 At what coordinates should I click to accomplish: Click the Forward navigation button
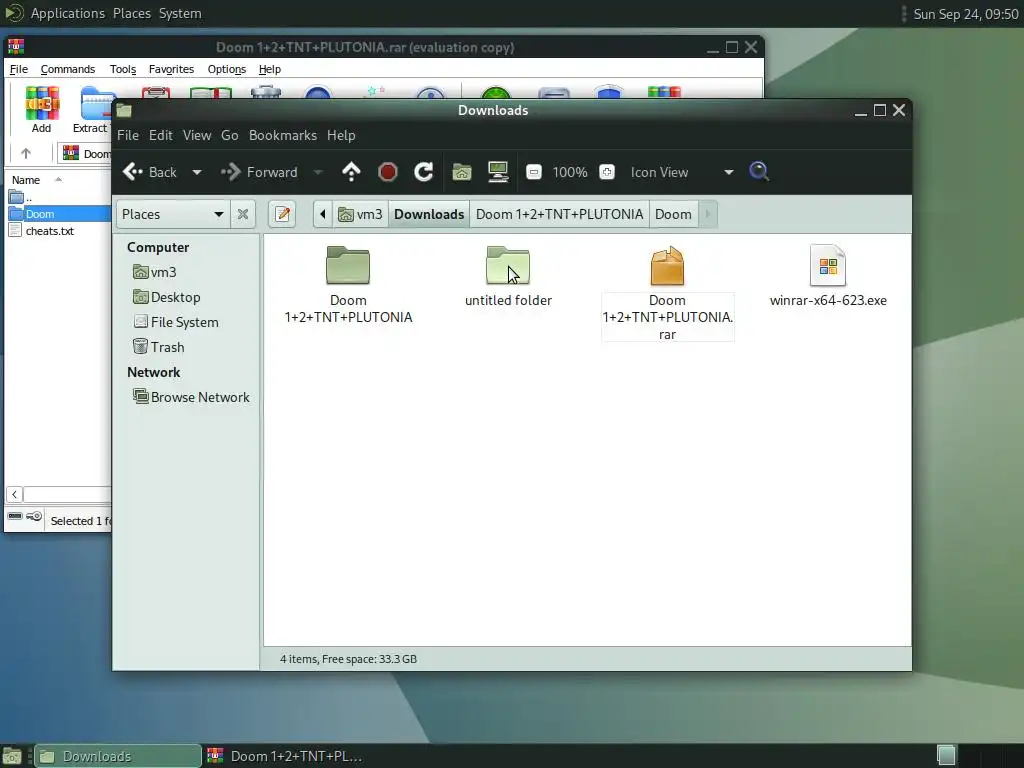(259, 172)
